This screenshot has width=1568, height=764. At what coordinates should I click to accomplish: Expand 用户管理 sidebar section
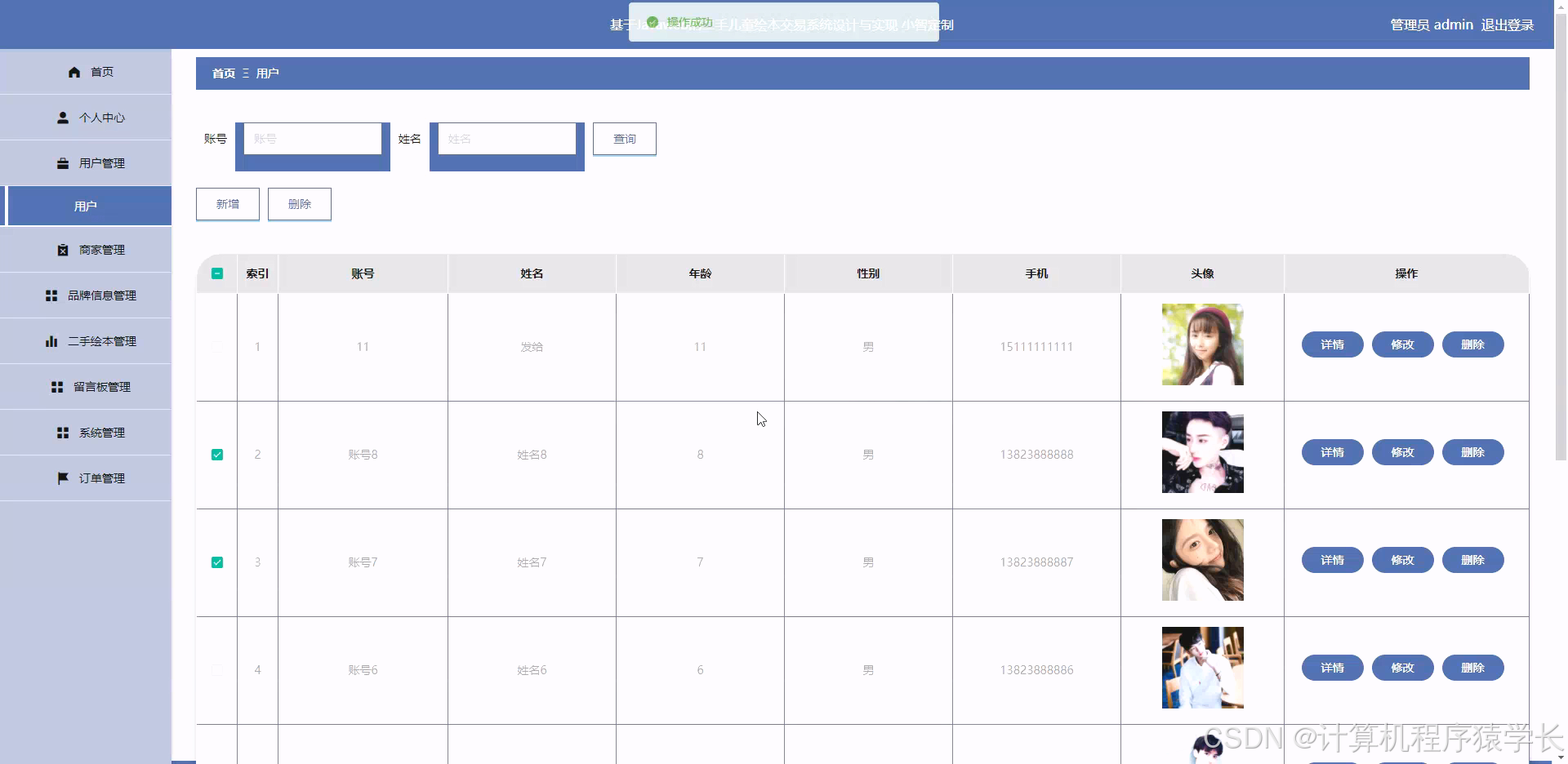point(86,163)
